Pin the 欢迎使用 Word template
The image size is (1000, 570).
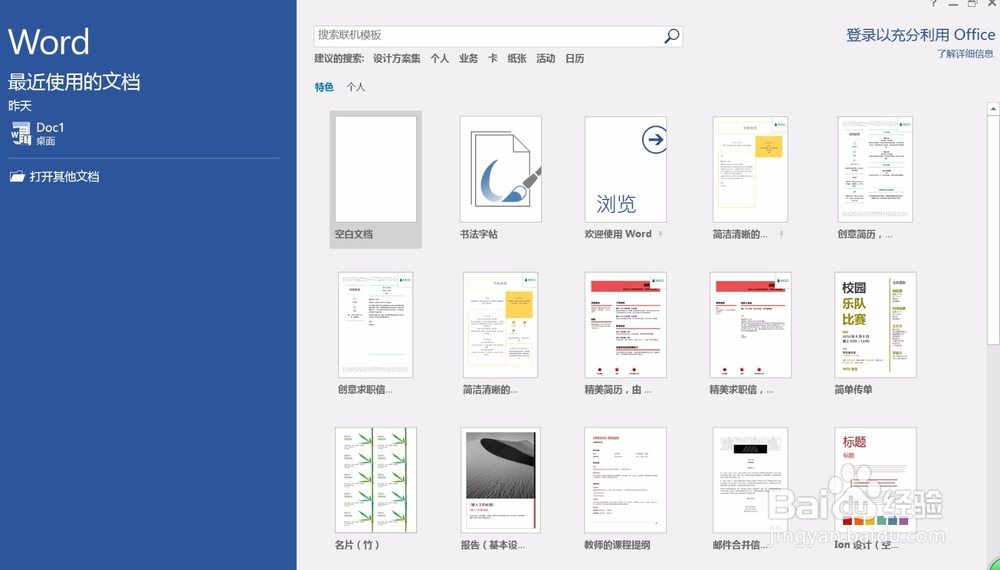coord(660,235)
